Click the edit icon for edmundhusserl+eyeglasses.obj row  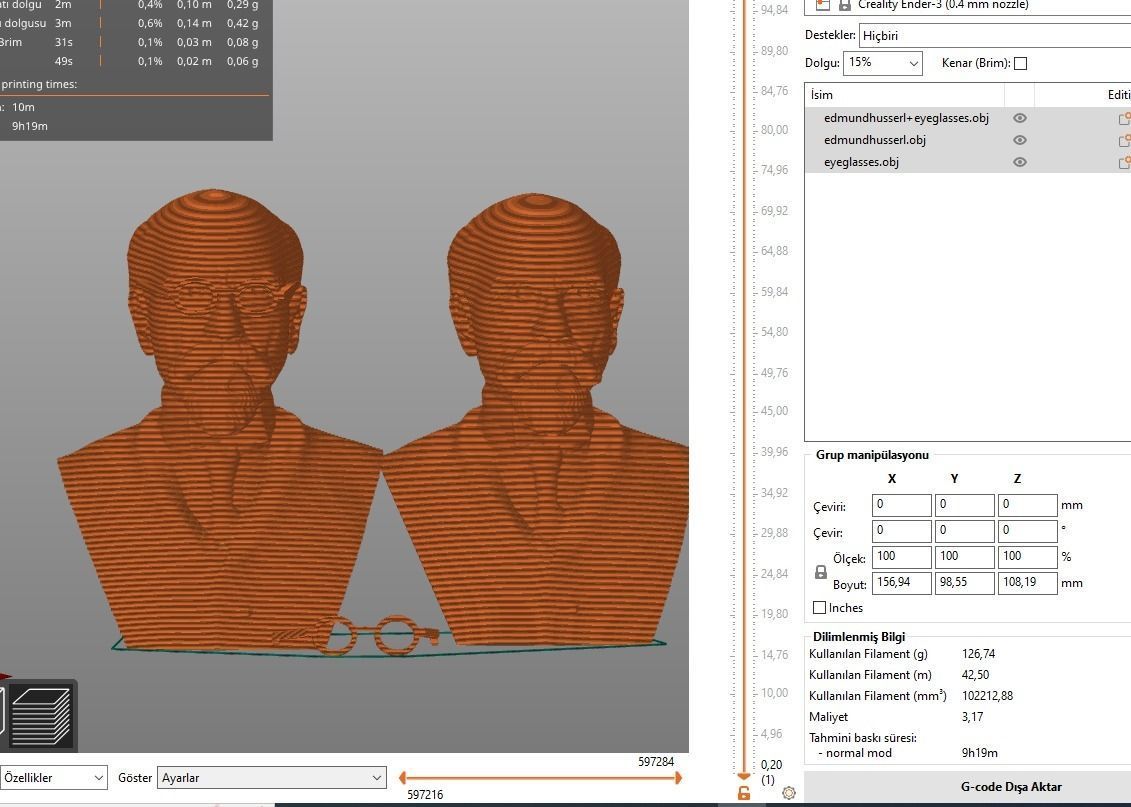[x=1125, y=118]
